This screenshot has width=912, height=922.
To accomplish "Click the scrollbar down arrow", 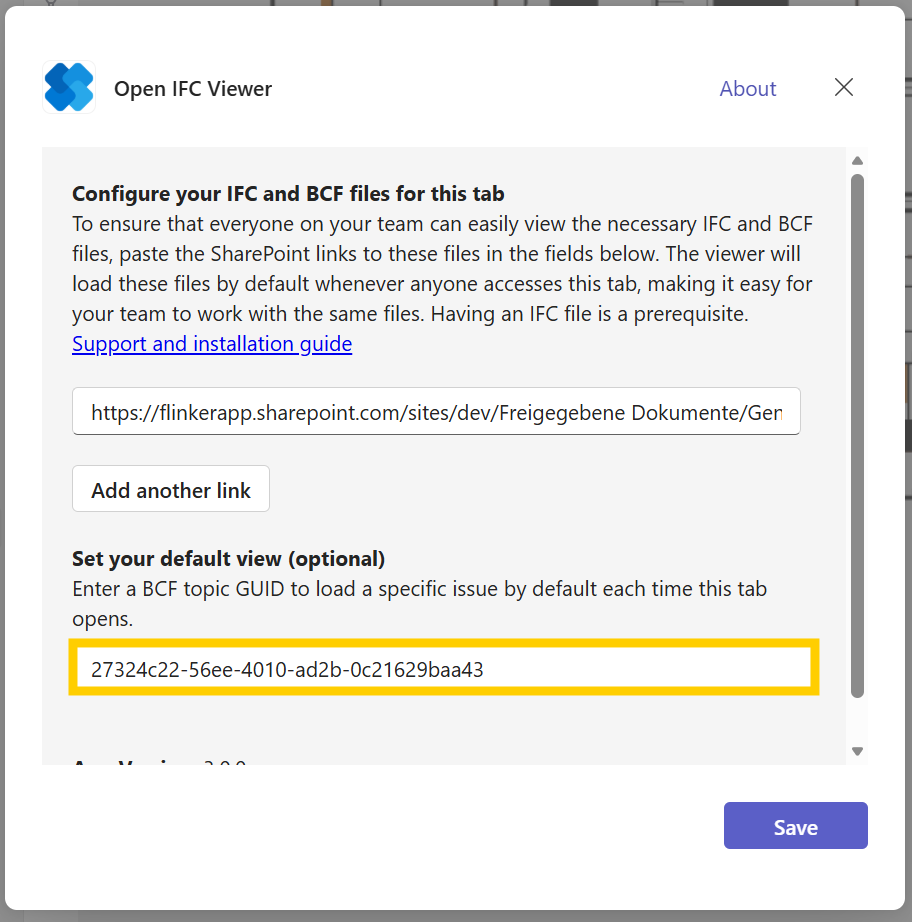I will pos(857,750).
